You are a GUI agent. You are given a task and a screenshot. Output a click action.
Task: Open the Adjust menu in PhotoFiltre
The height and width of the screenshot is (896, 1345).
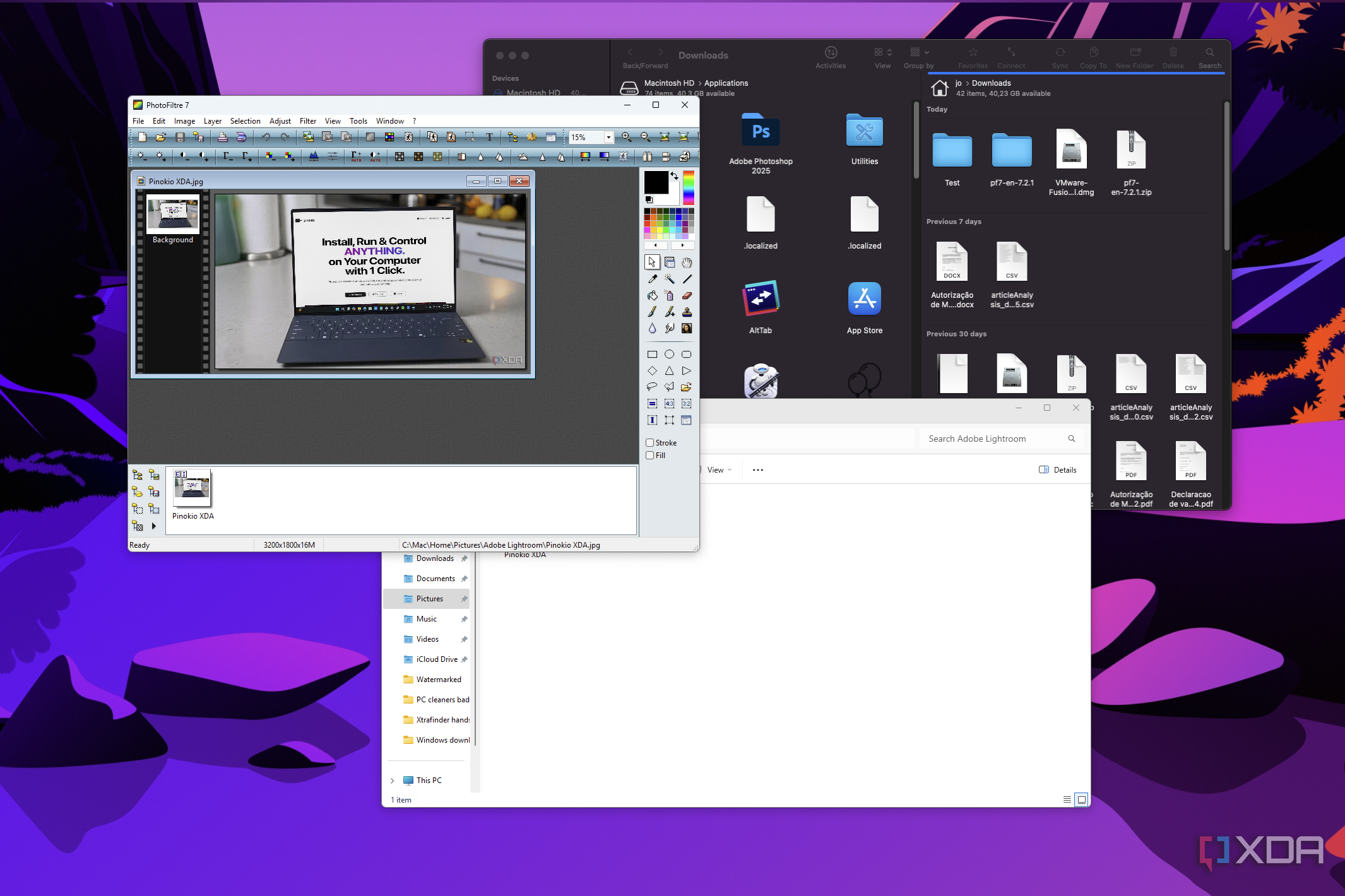[x=280, y=121]
